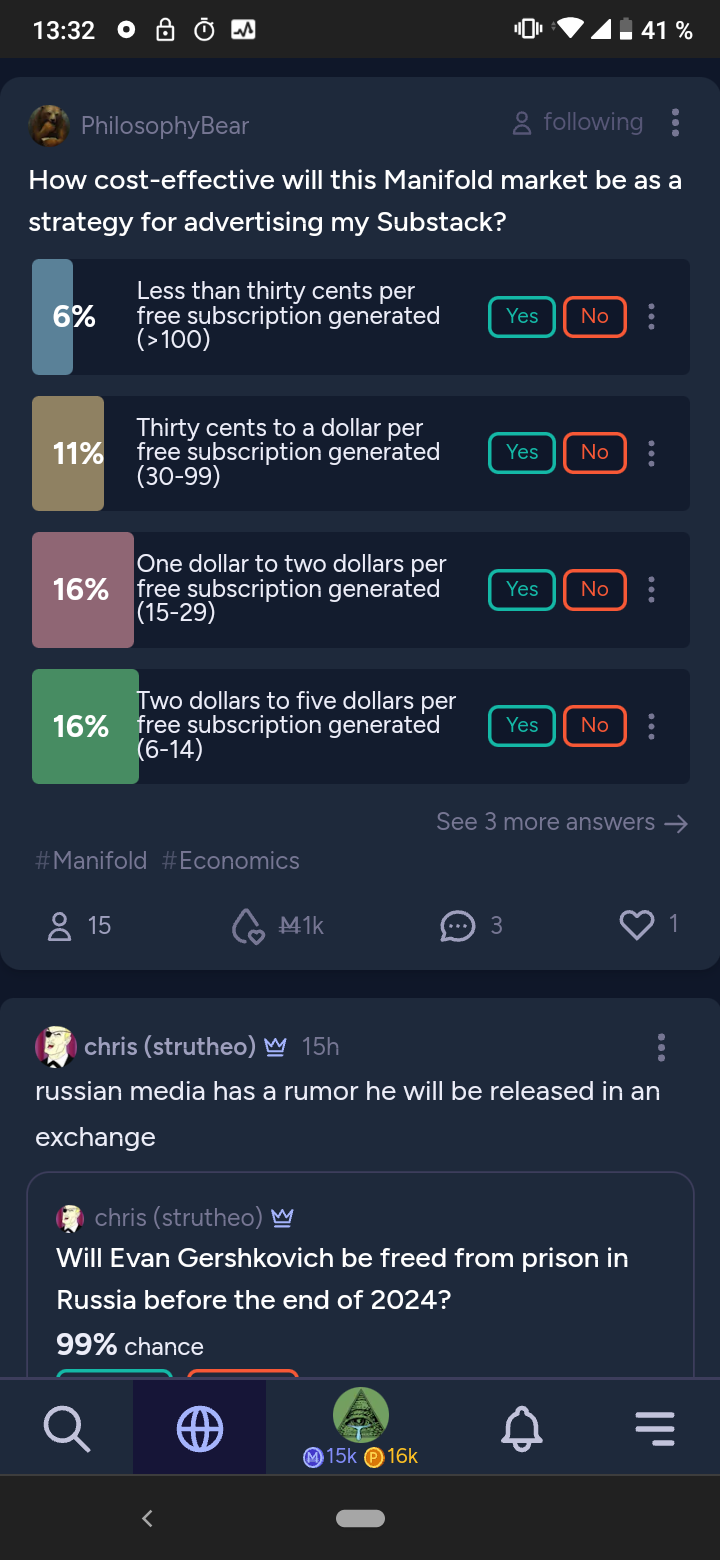Expand See 3 more answers link
Viewport: 720px width, 1560px height.
(562, 822)
